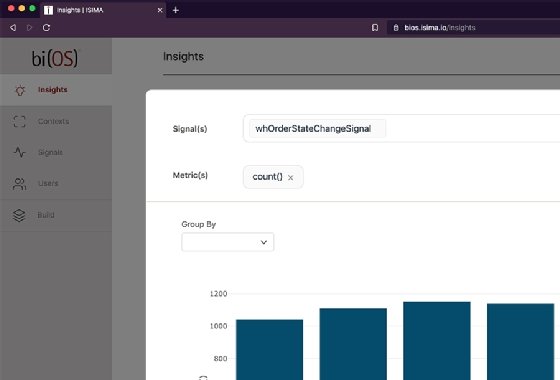Open the Build sidebar item
560x380 pixels.
pyautogui.click(x=56, y=215)
